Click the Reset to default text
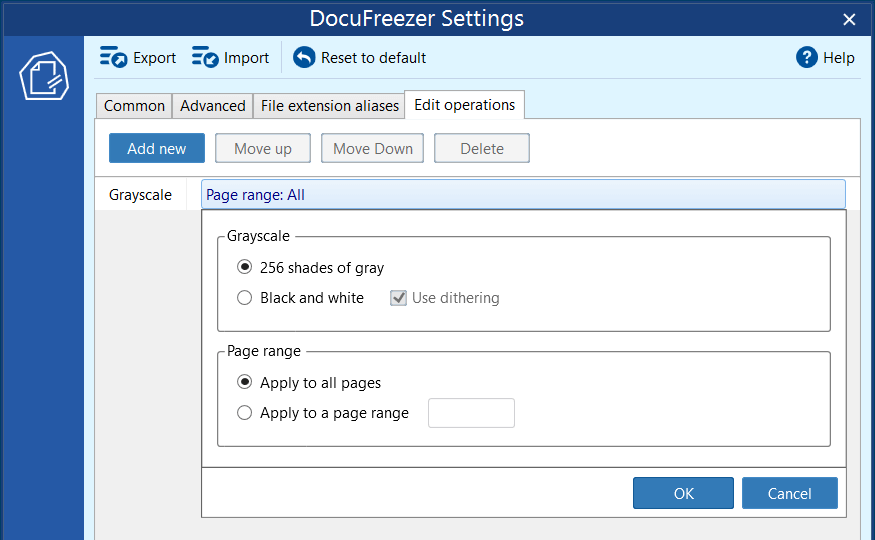 click(x=373, y=58)
